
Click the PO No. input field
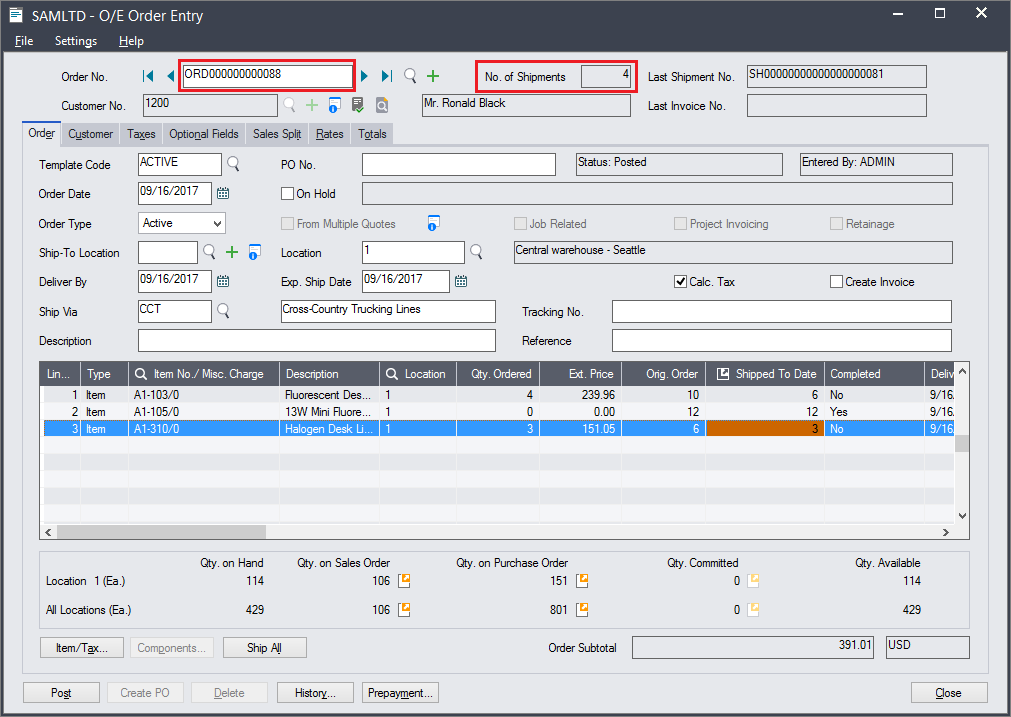click(x=458, y=164)
